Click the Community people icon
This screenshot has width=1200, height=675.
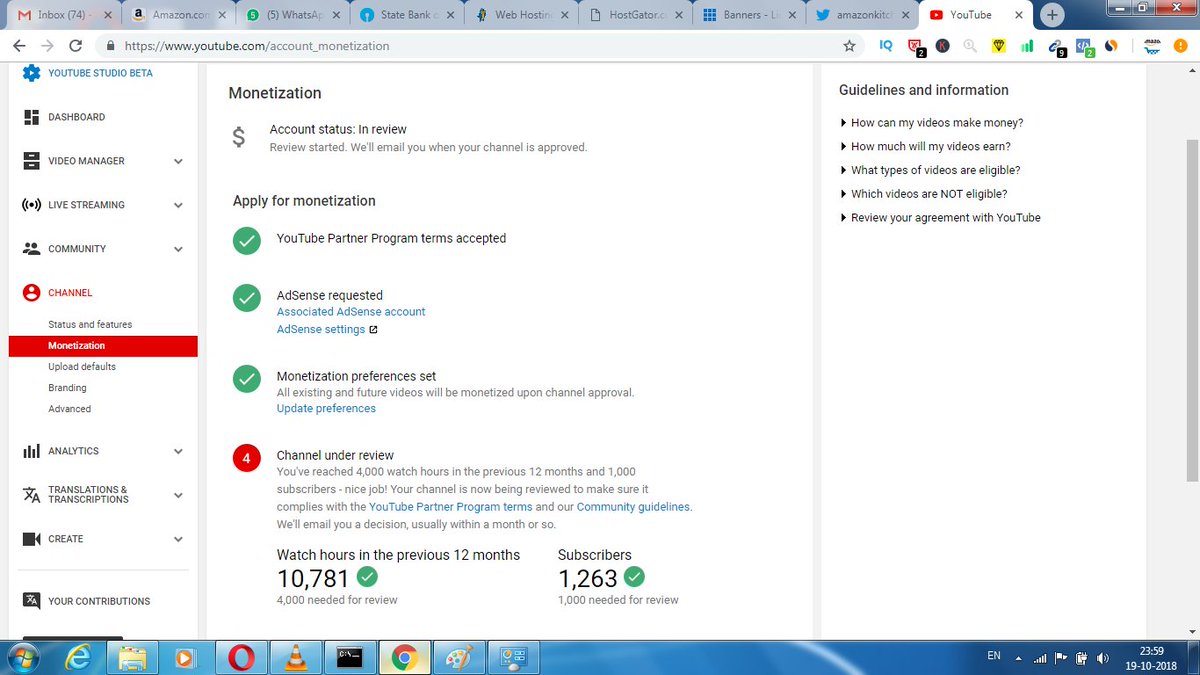[x=31, y=249]
